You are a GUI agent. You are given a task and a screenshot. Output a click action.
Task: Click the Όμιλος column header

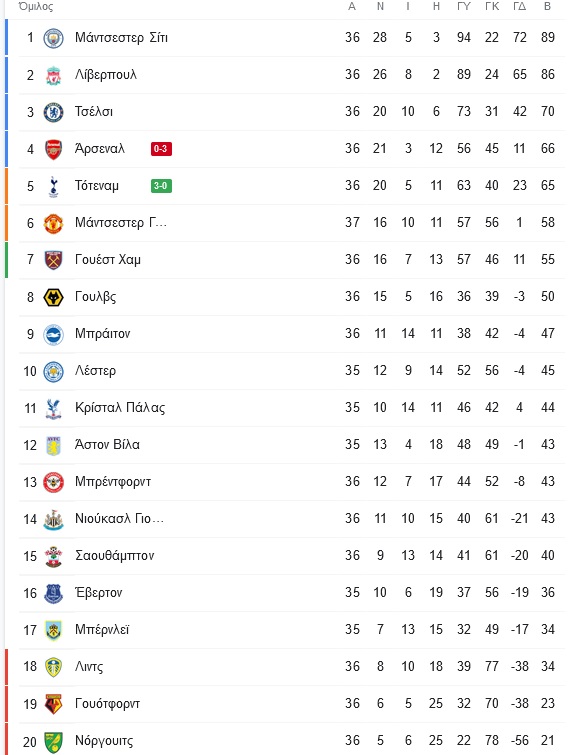(x=36, y=7)
